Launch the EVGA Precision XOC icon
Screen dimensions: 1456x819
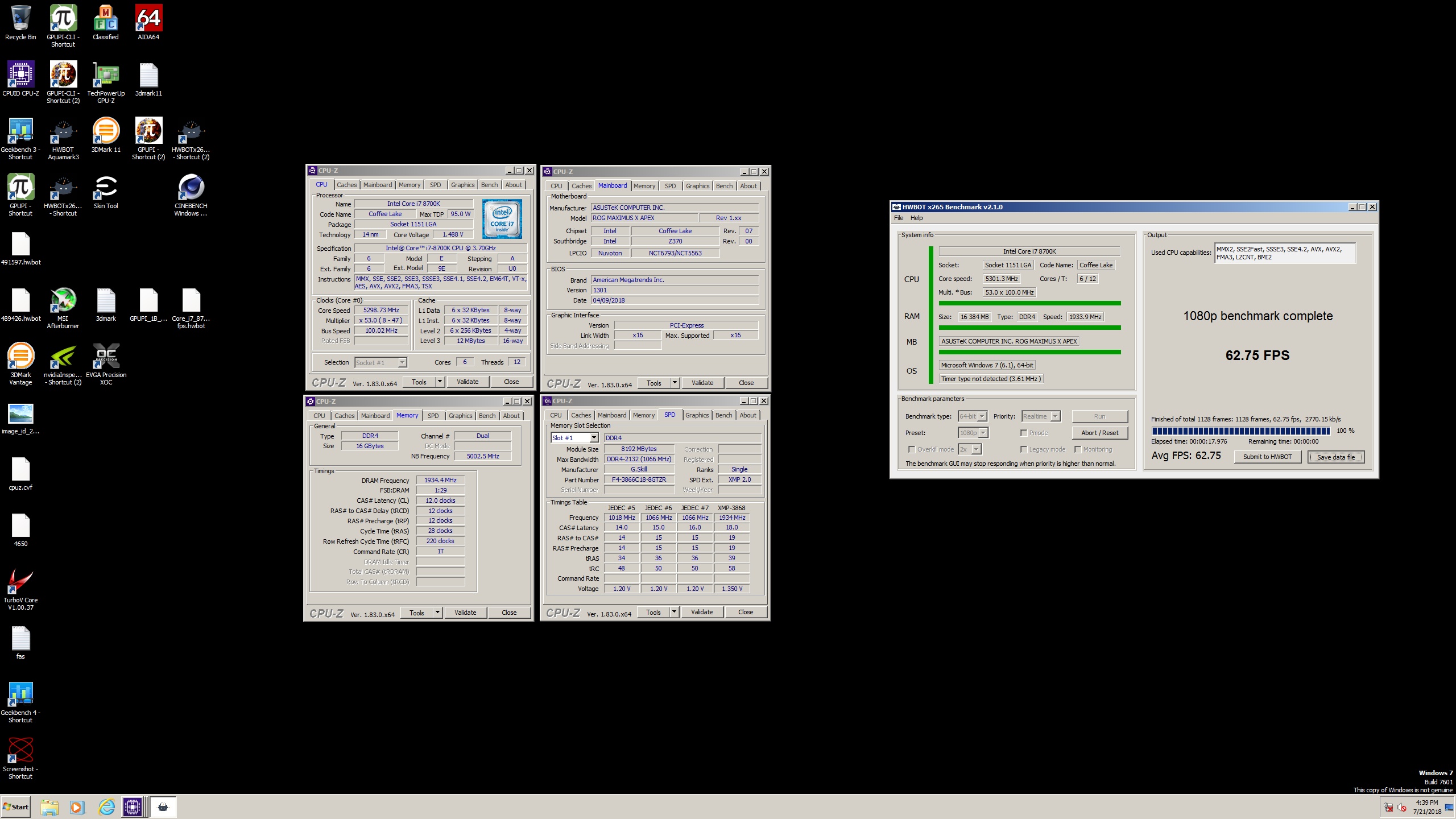[x=106, y=364]
